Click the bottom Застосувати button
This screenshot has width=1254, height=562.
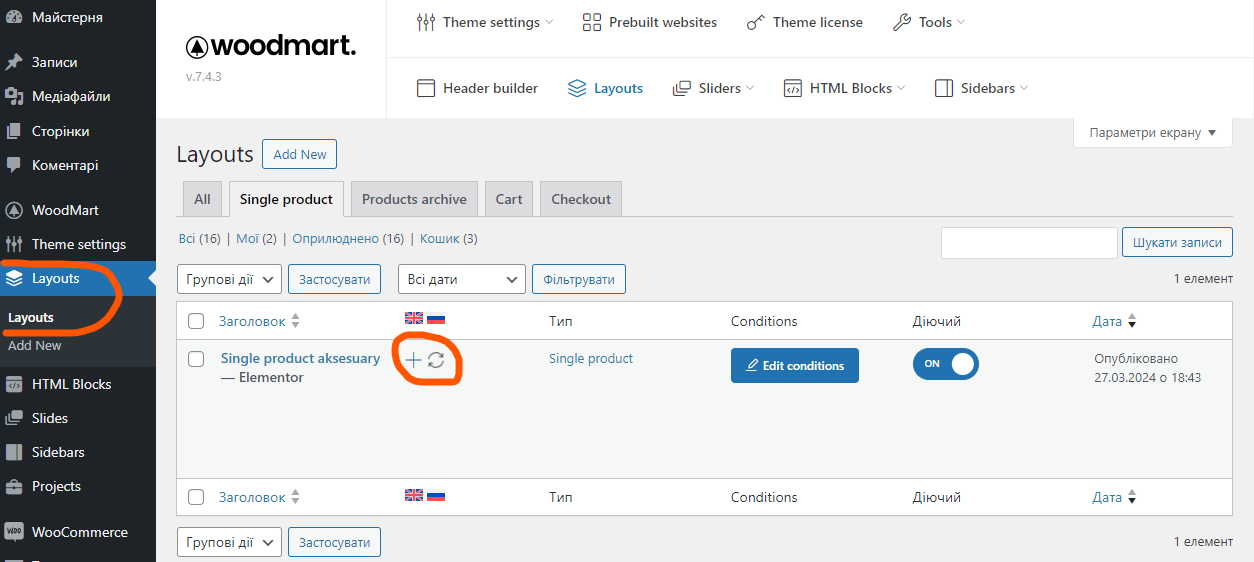(x=335, y=542)
